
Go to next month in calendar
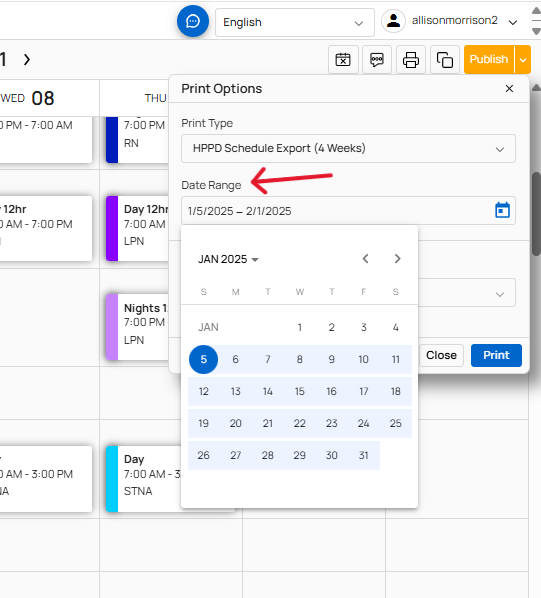point(397,259)
